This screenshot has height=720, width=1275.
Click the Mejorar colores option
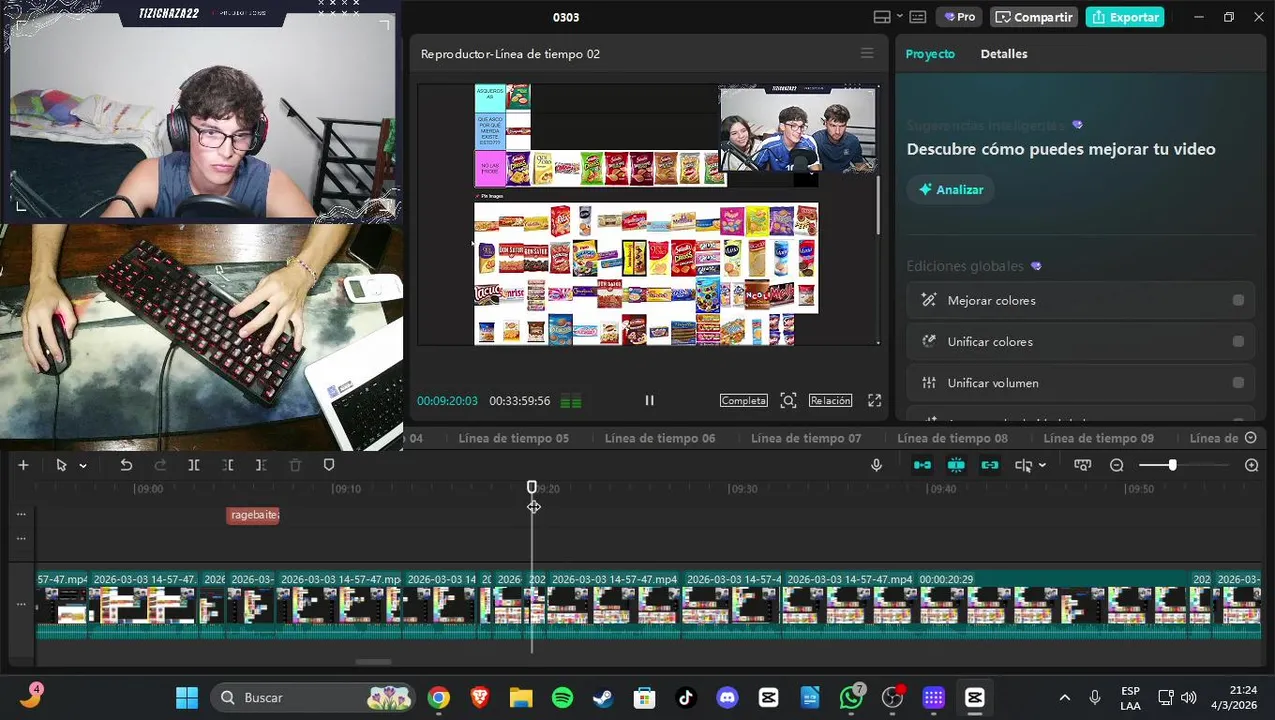coord(1080,300)
